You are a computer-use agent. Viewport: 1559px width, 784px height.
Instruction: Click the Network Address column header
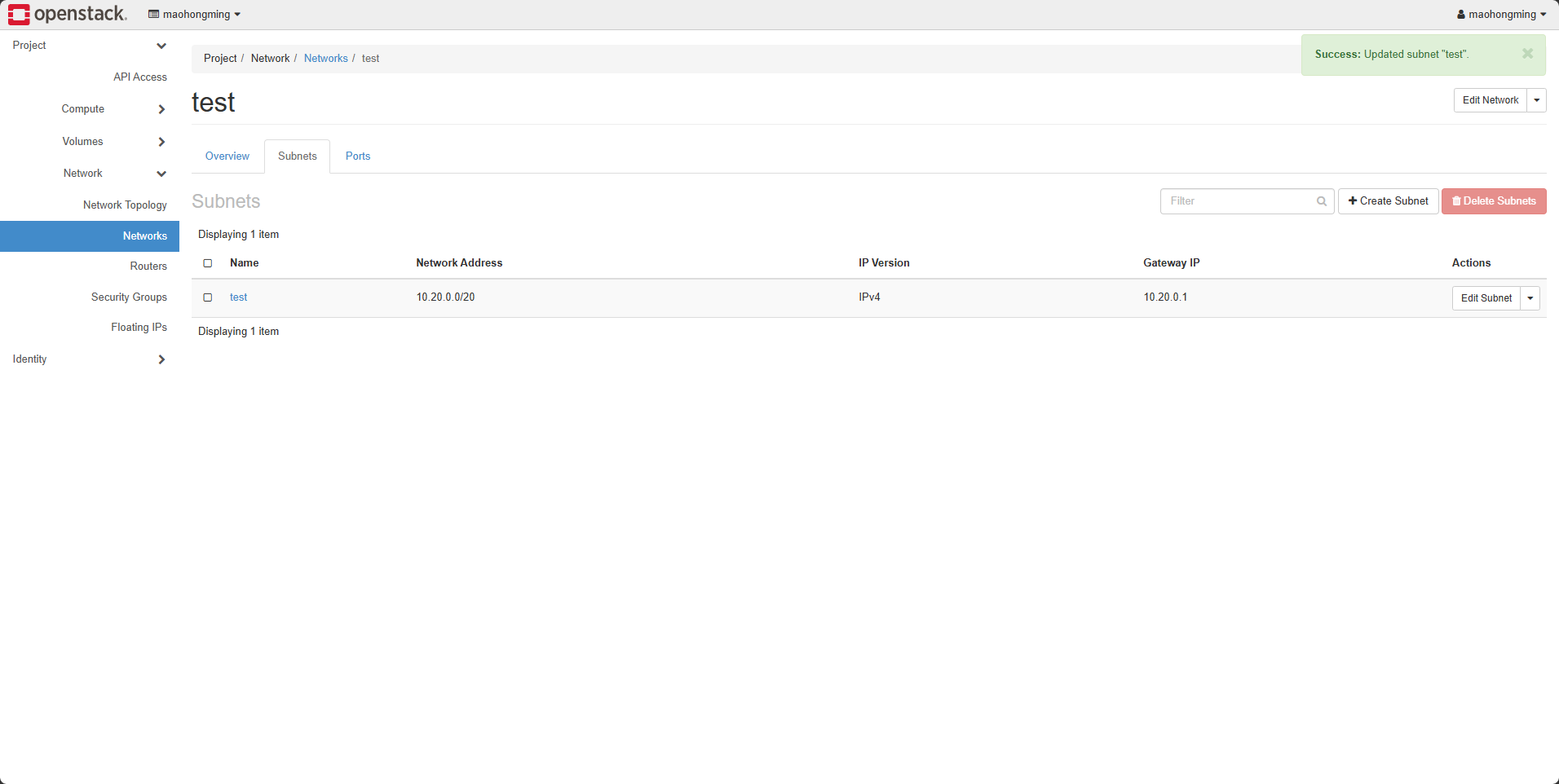459,263
